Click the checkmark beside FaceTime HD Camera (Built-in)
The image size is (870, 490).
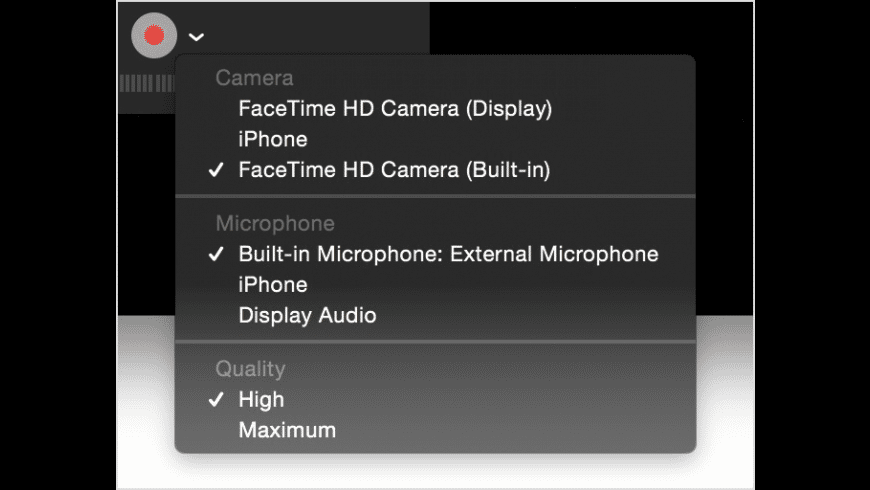pyautogui.click(x=216, y=170)
